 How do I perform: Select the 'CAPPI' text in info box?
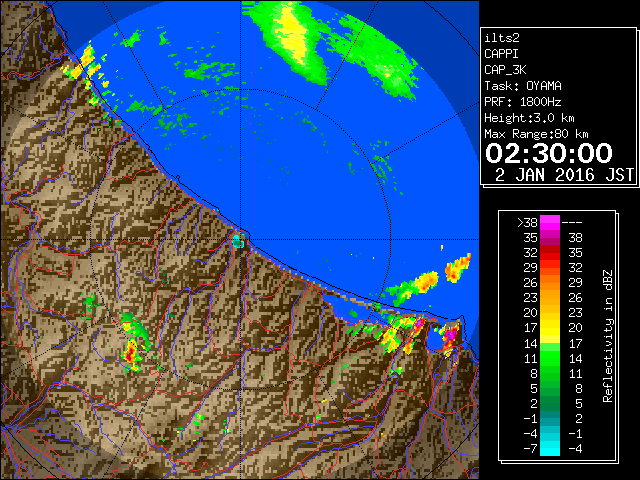(x=501, y=54)
